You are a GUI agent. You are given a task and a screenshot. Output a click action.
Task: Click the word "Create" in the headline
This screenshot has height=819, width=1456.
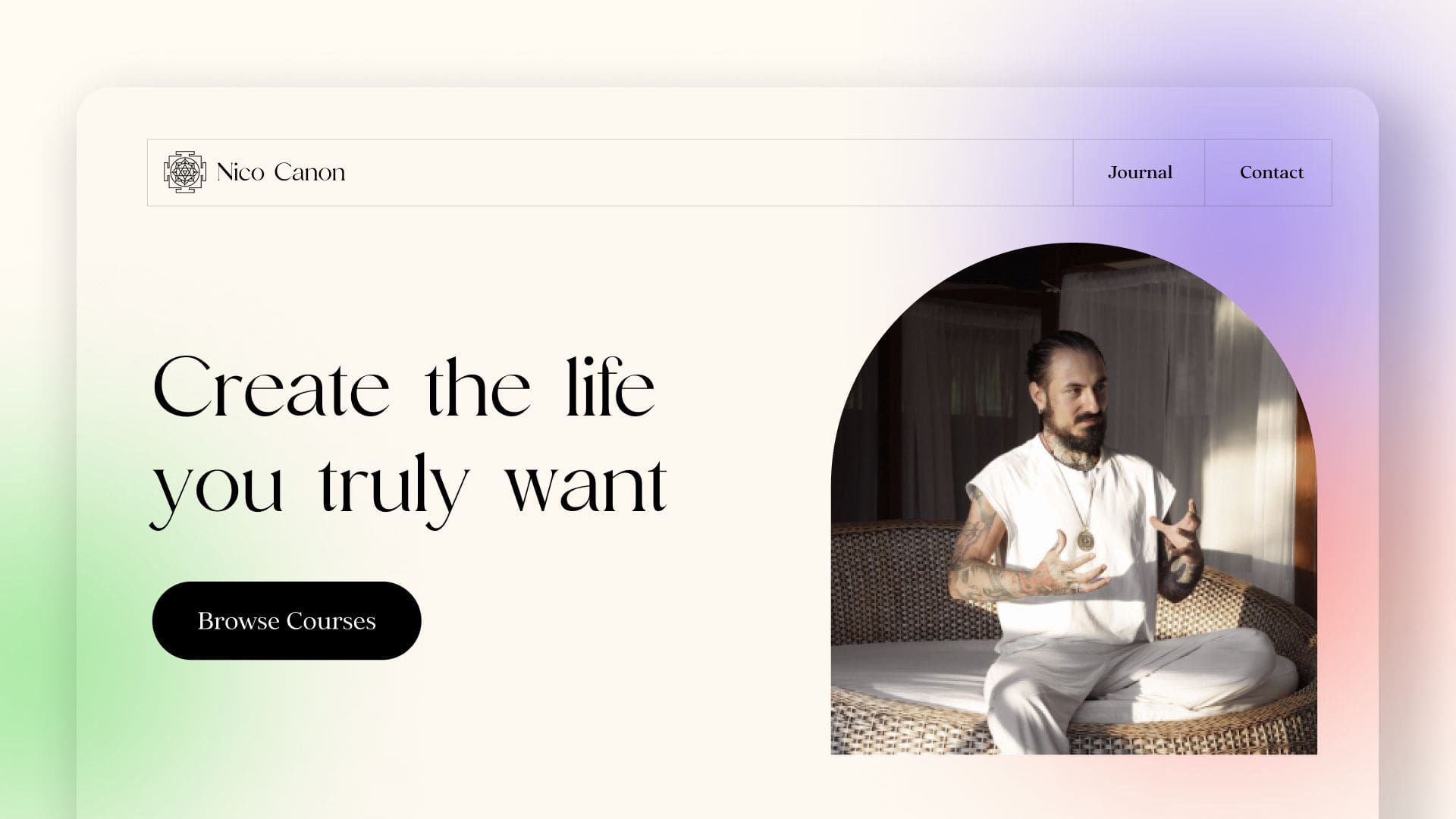pos(271,387)
